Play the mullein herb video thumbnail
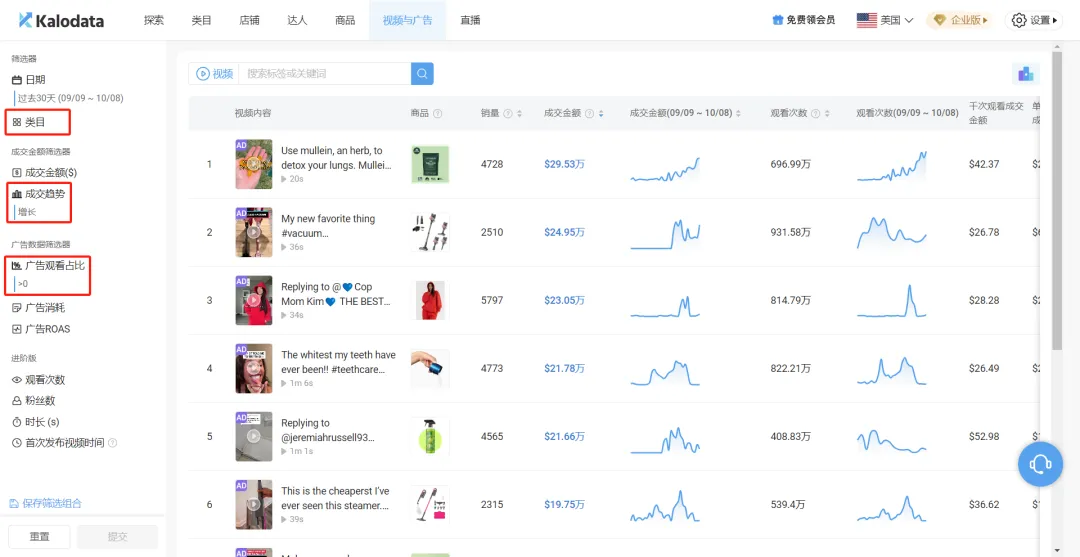The image size is (1080, 557). (253, 164)
